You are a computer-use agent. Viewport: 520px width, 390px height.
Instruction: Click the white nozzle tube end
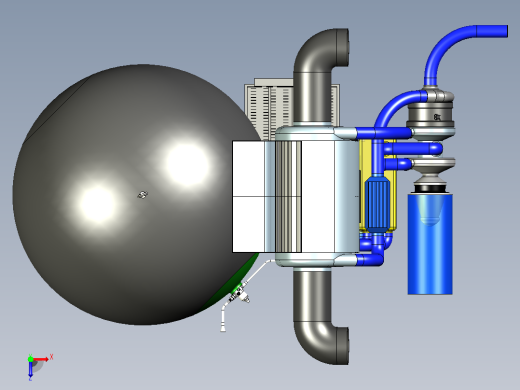coord(223,326)
